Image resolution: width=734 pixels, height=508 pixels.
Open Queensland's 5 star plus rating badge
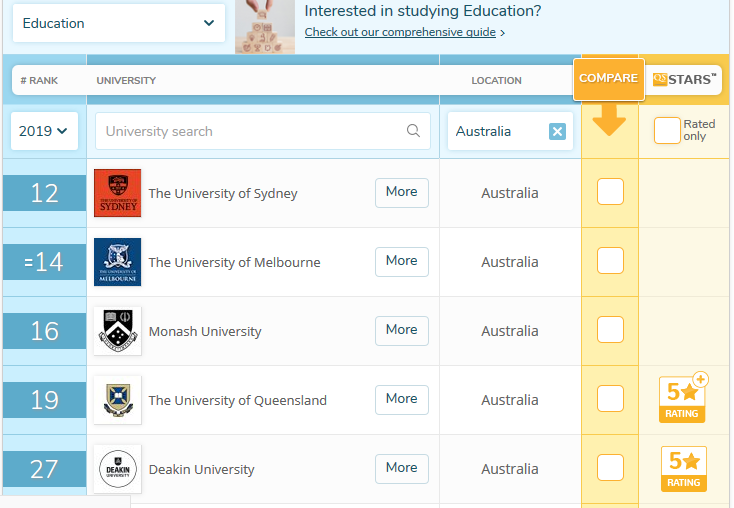point(682,399)
